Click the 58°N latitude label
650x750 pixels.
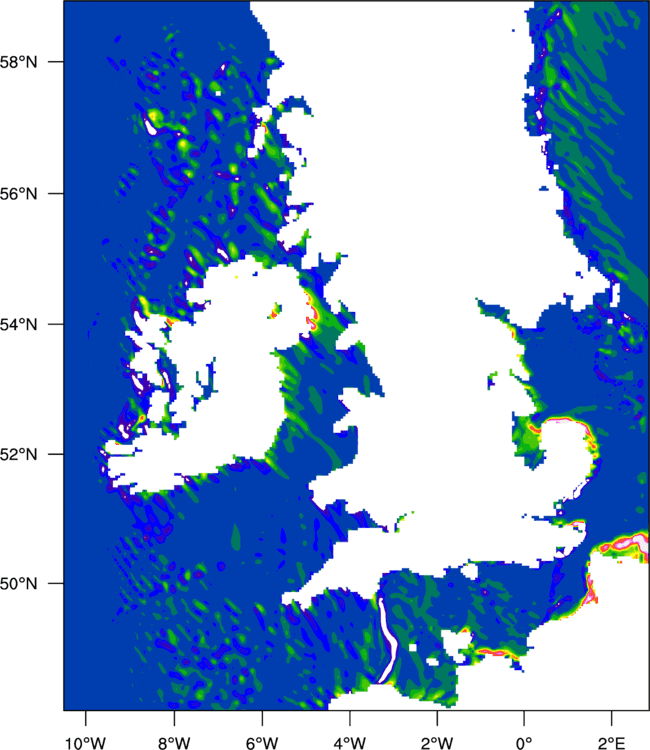pyautogui.click(x=18, y=62)
